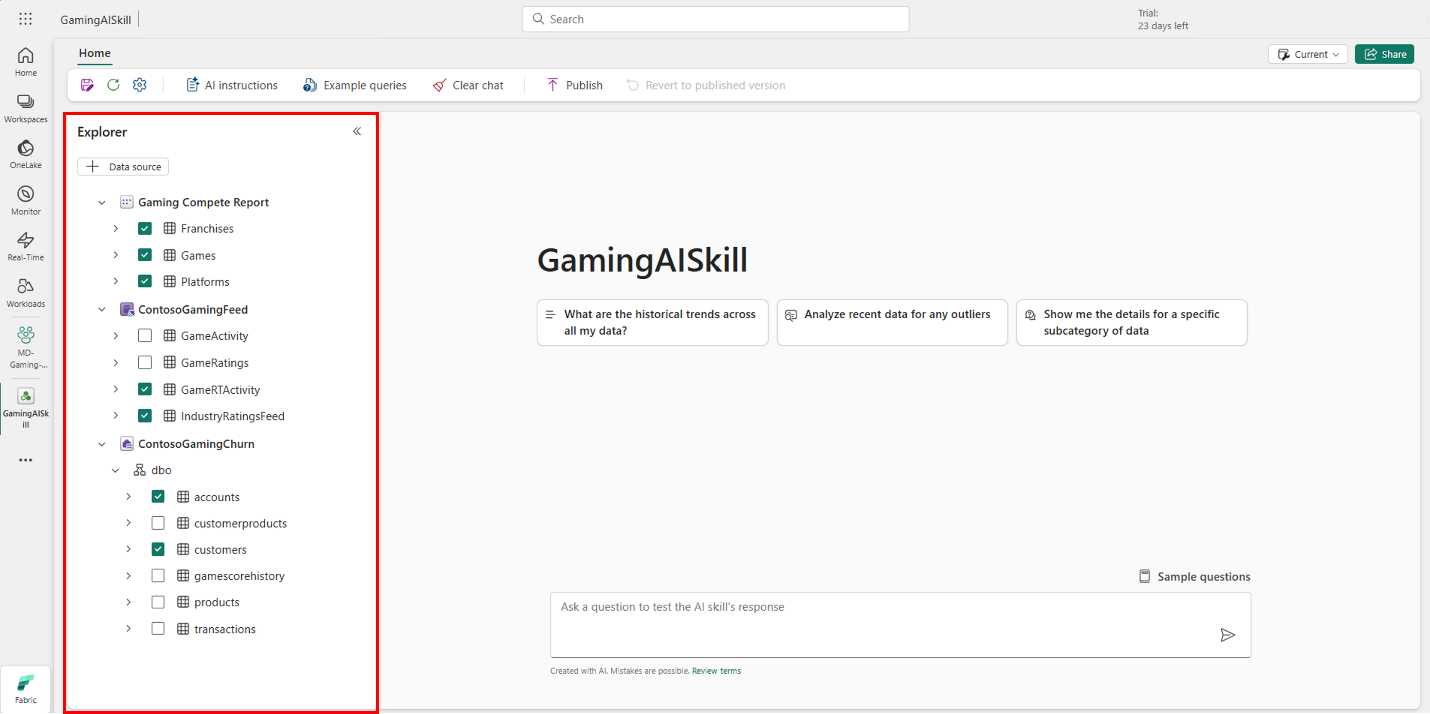Open Real-Time in left navigation

click(x=26, y=247)
